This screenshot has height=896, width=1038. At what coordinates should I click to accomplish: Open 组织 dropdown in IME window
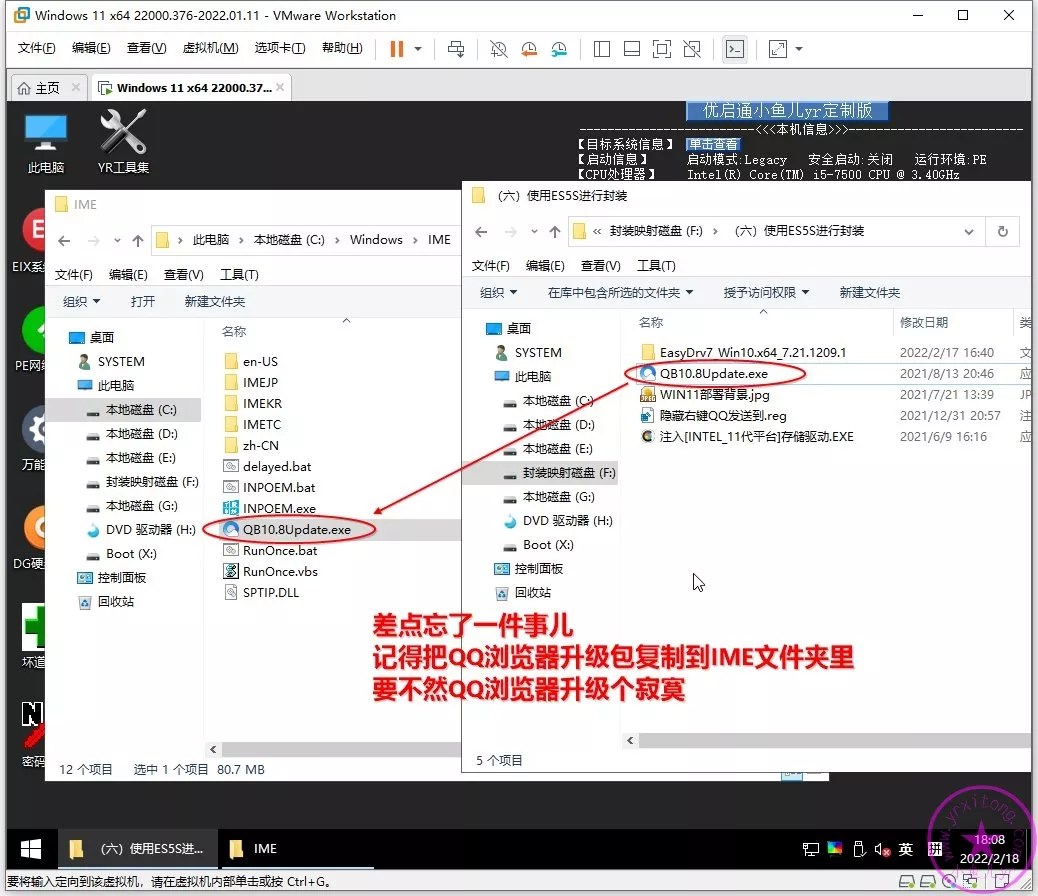[x=80, y=301]
